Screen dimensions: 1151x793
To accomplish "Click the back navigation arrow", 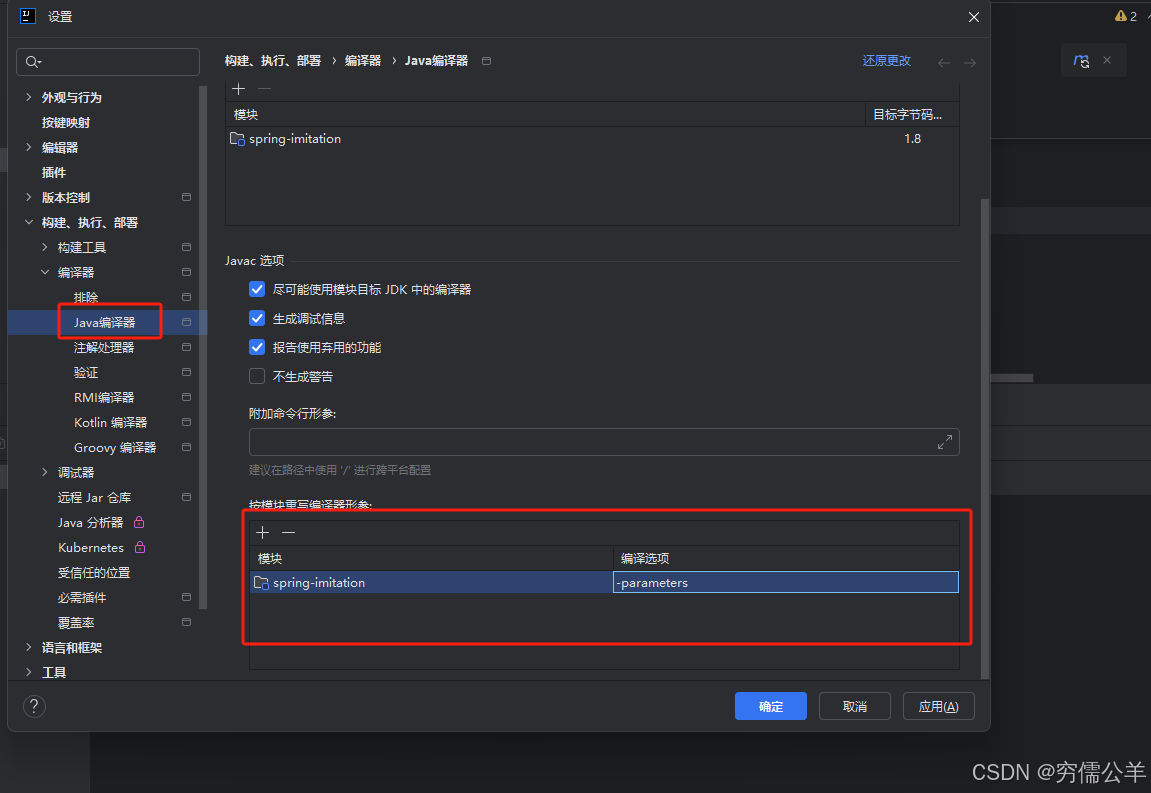I will click(944, 63).
